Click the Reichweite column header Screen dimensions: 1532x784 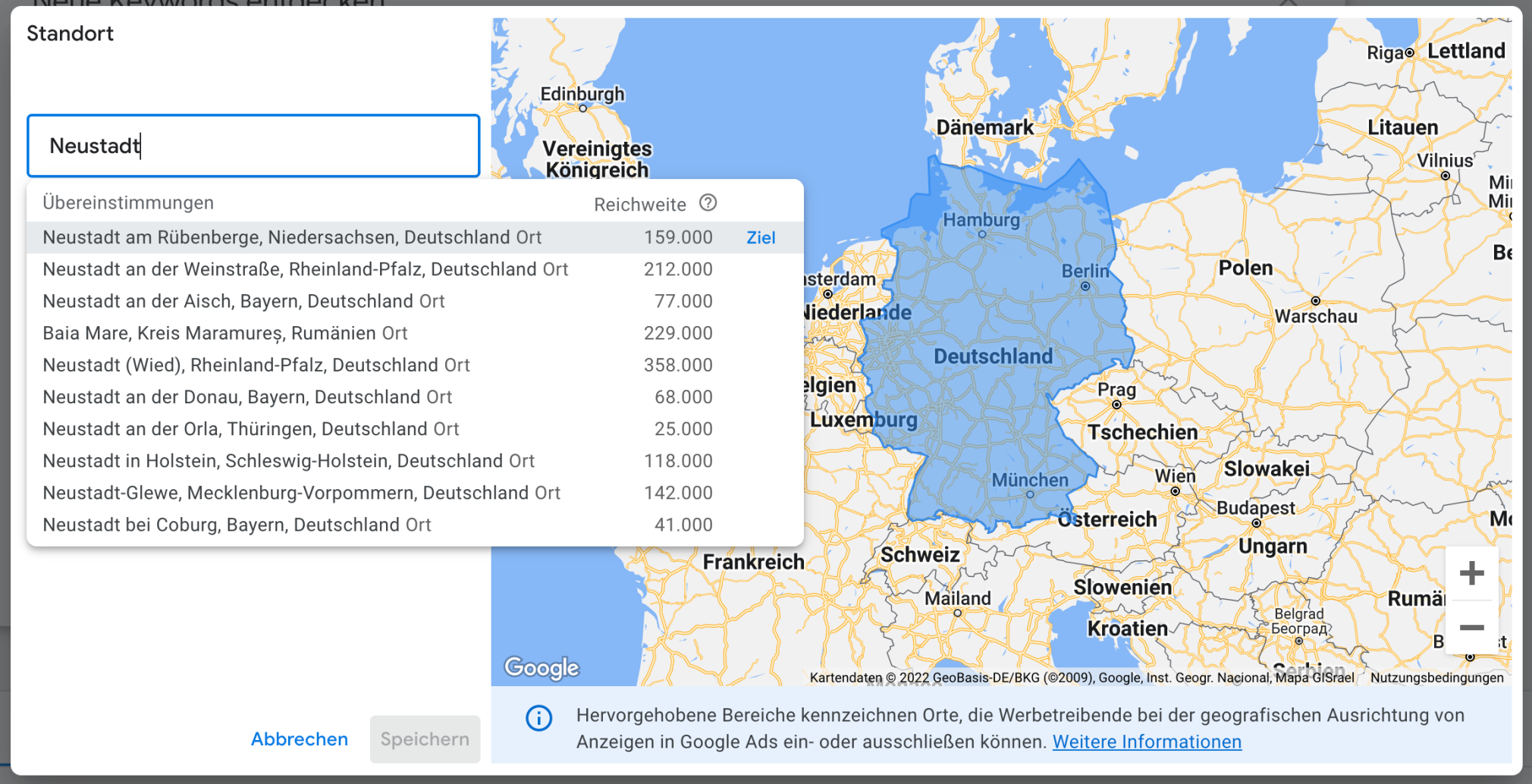pyautogui.click(x=640, y=204)
